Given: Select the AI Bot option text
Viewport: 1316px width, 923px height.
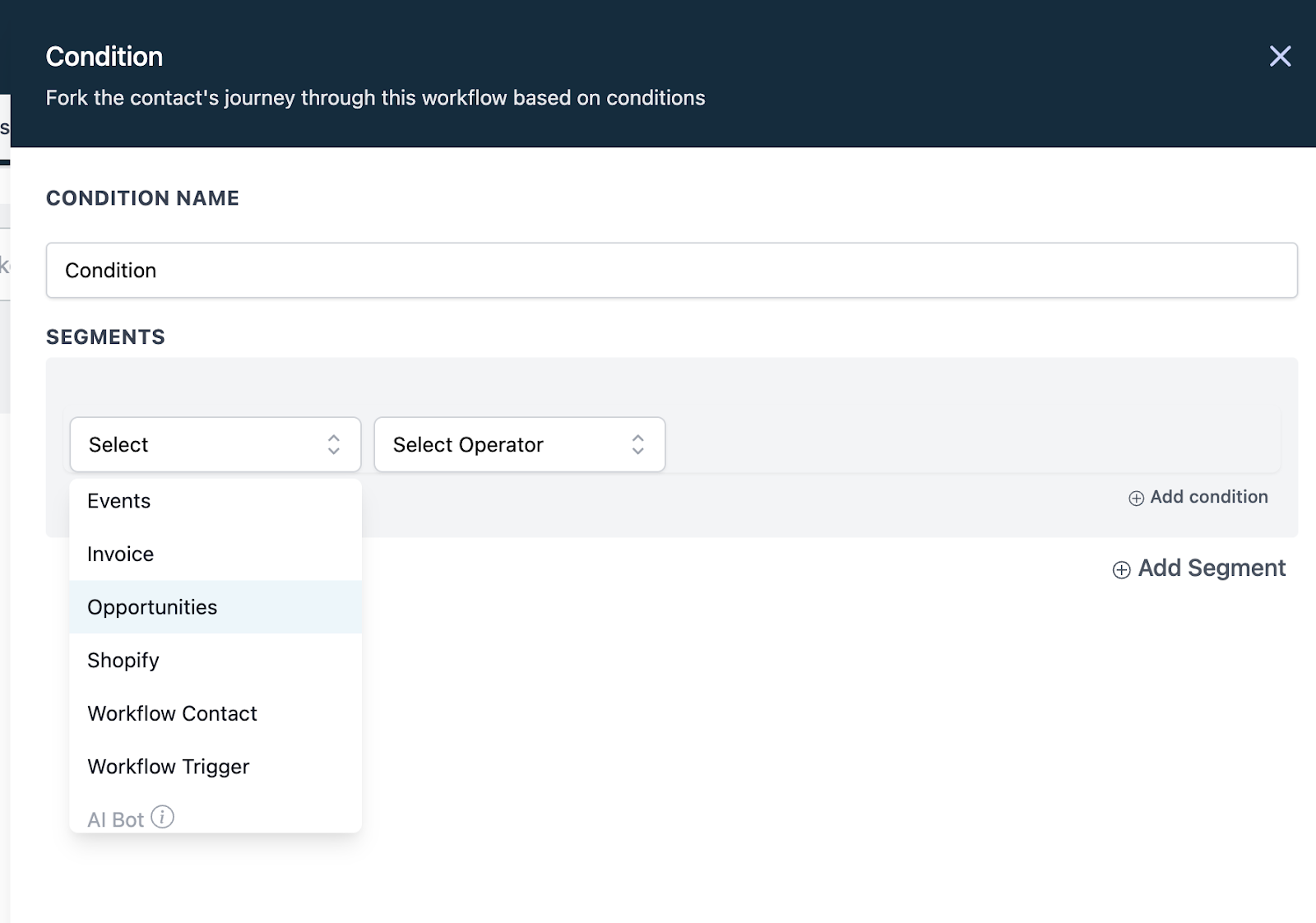Looking at the screenshot, I should coord(115,819).
